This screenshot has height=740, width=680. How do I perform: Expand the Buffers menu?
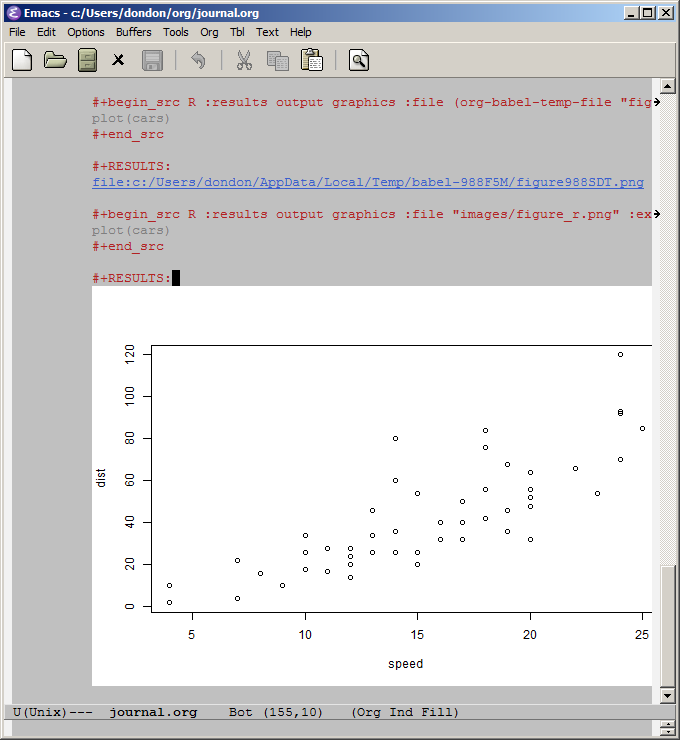pyautogui.click(x=134, y=32)
